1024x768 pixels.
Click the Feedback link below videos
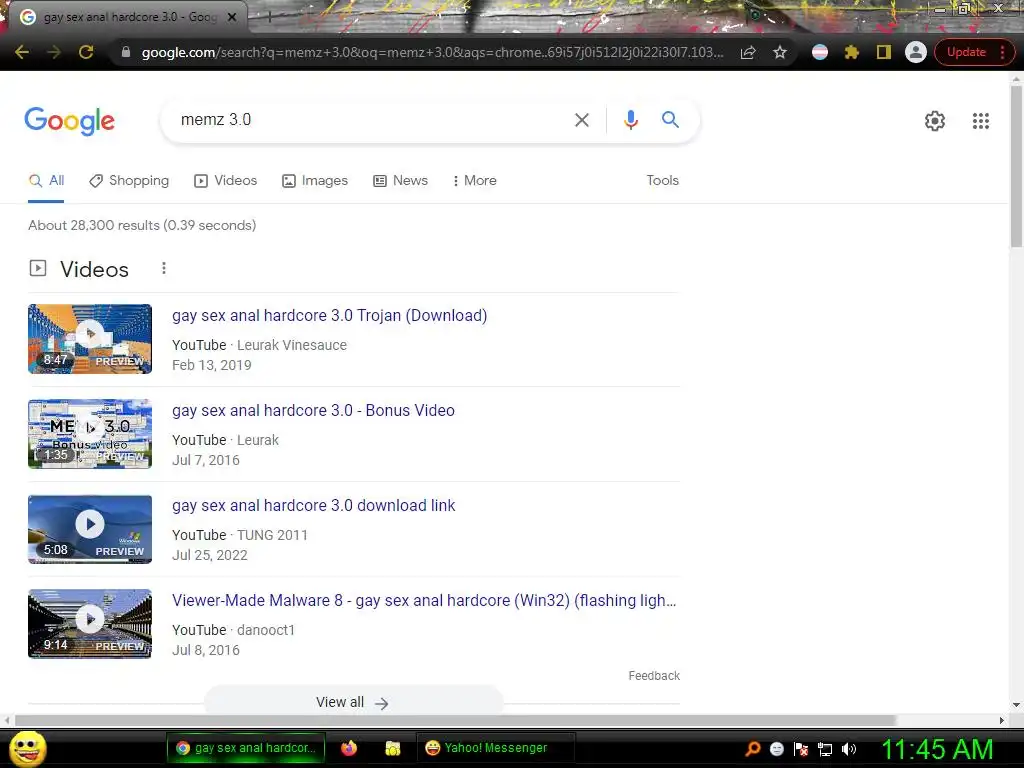pyautogui.click(x=654, y=676)
